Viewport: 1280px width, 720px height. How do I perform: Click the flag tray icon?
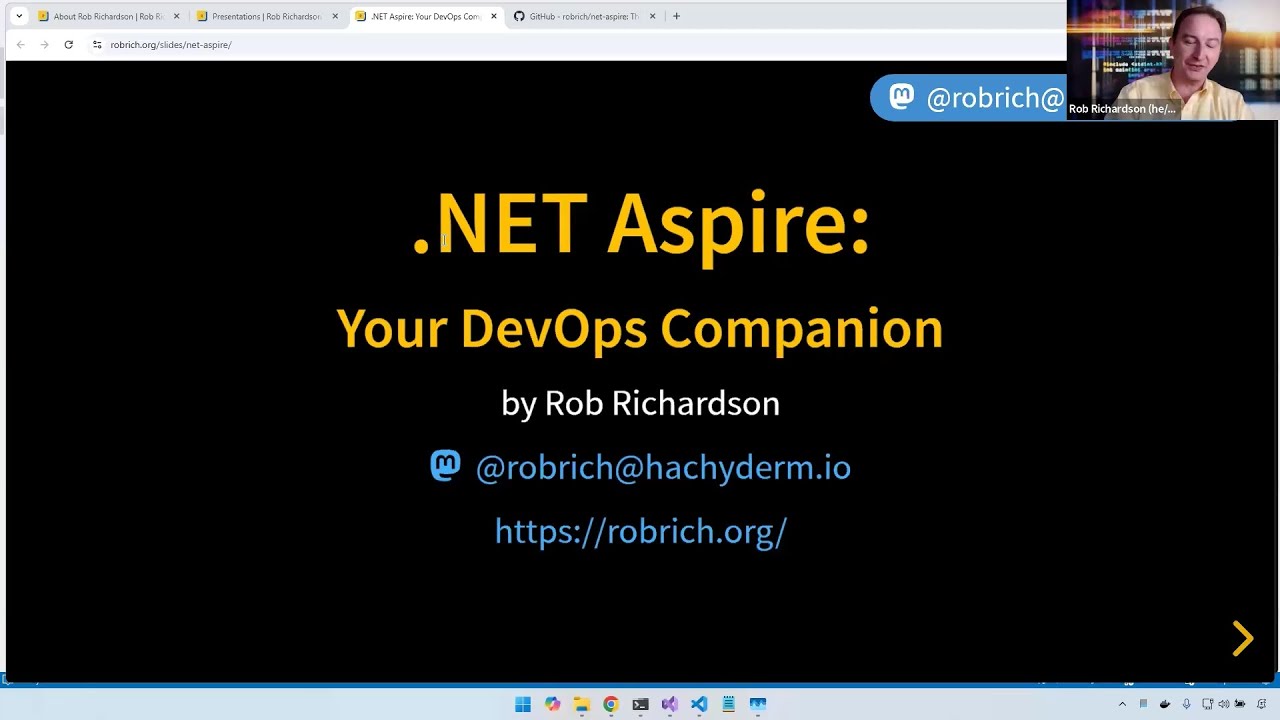point(1143,704)
